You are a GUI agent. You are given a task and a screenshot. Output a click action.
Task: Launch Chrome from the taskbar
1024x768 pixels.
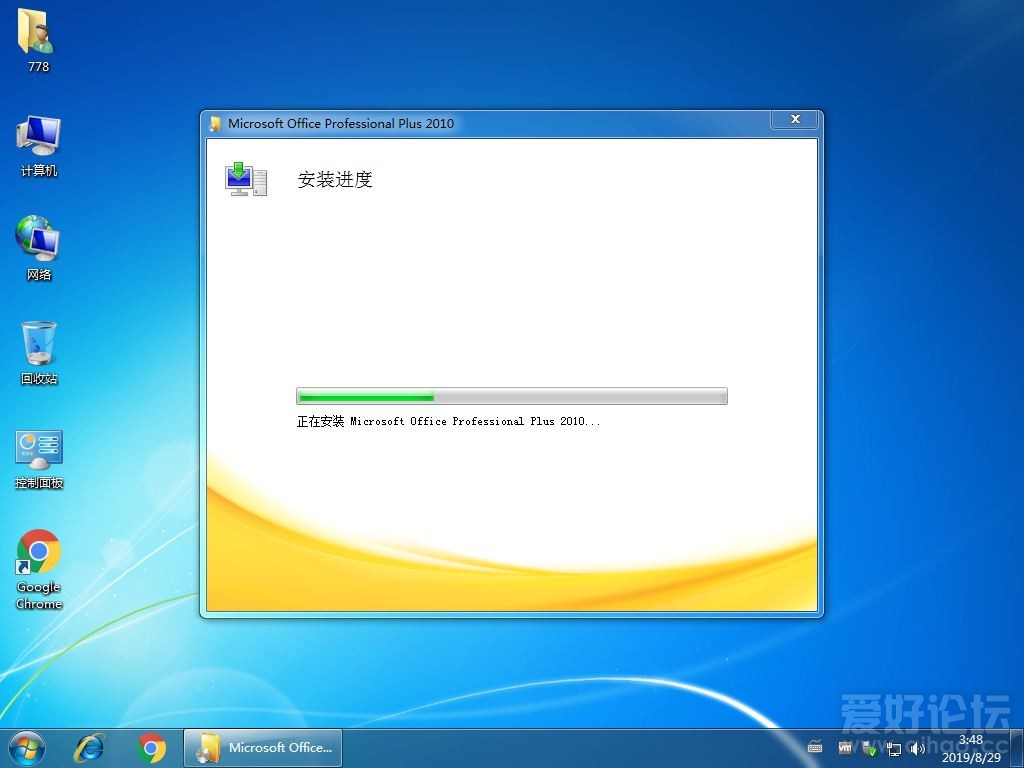[151, 748]
